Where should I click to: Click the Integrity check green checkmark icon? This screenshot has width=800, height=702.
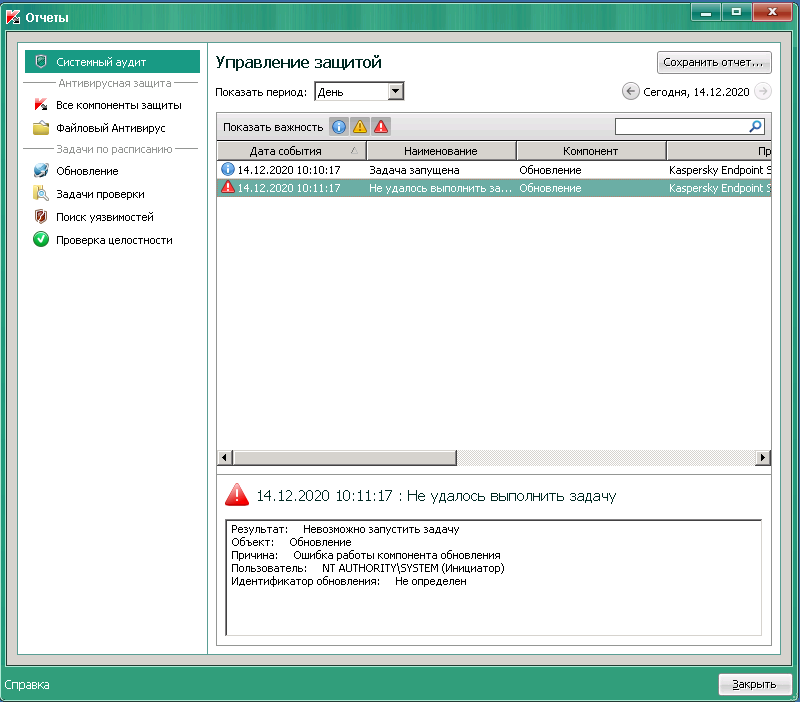[41, 240]
